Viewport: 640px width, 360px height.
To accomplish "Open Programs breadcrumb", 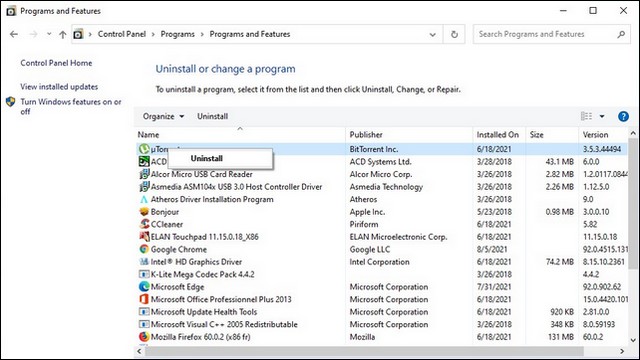I will tap(178, 34).
